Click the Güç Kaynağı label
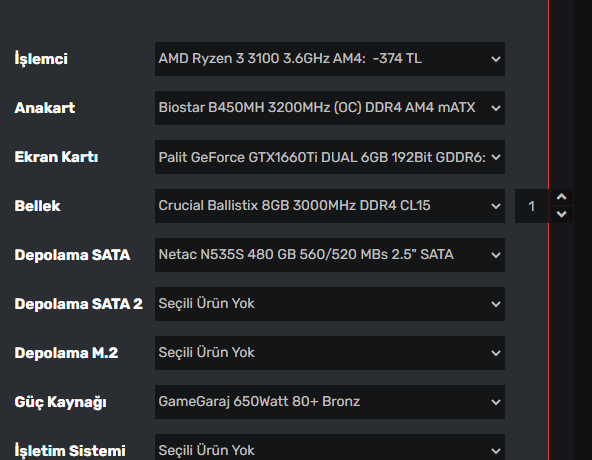Viewport: 592px width, 460px height. tap(60, 402)
